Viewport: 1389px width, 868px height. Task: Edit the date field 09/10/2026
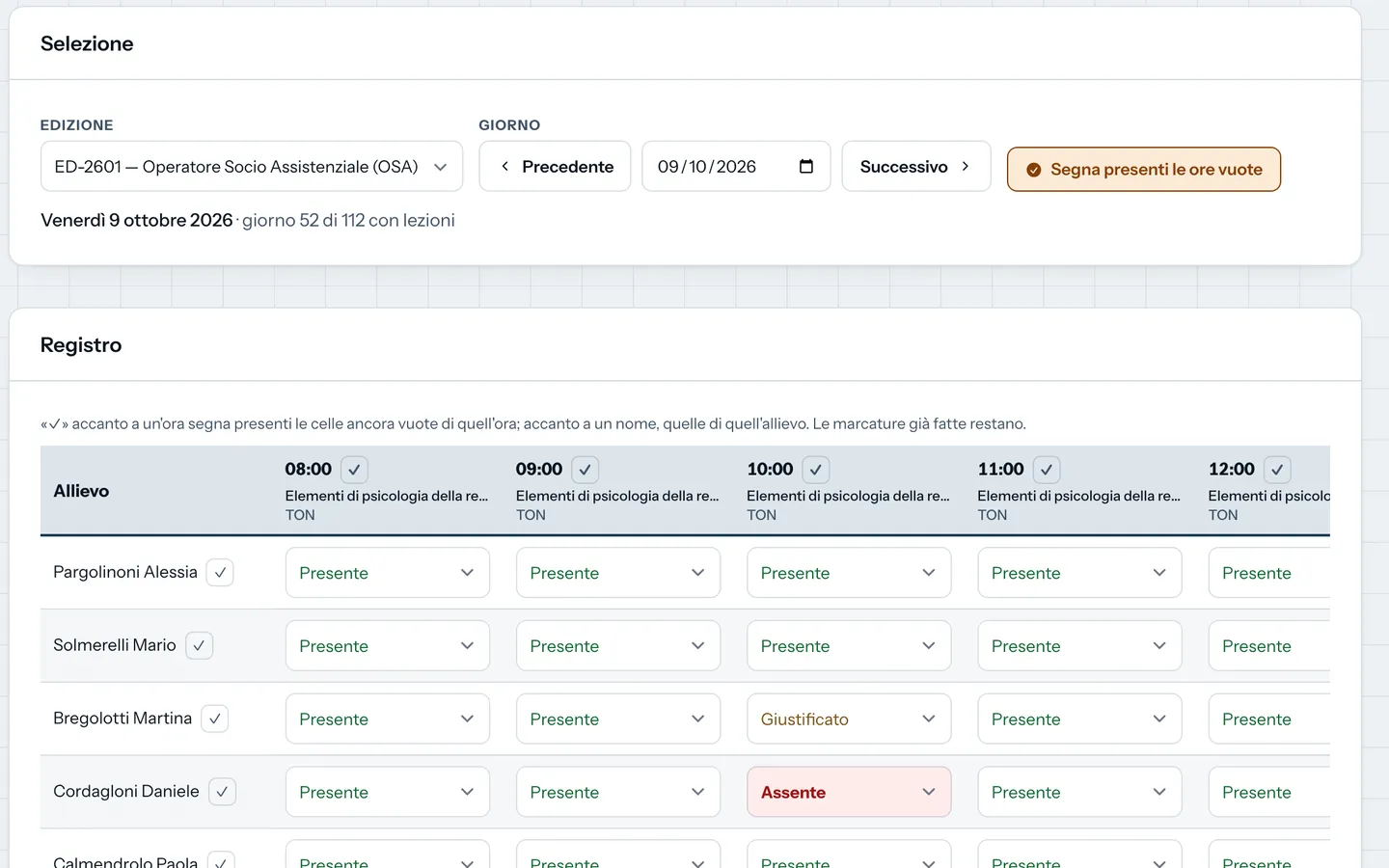click(736, 167)
